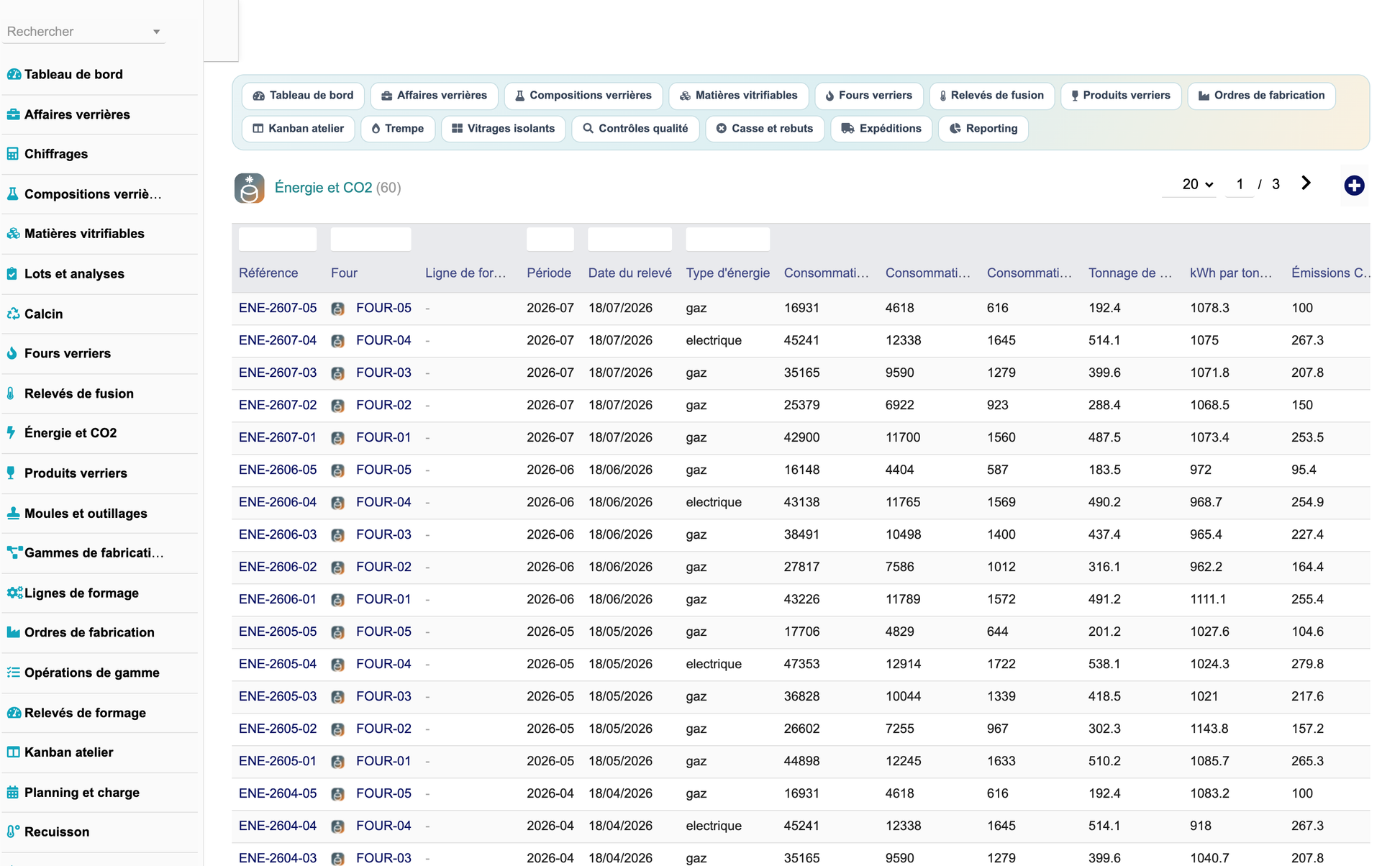Open record ENE-2607-05
Image resolution: width=1400 pixels, height=866 pixels.
click(278, 308)
